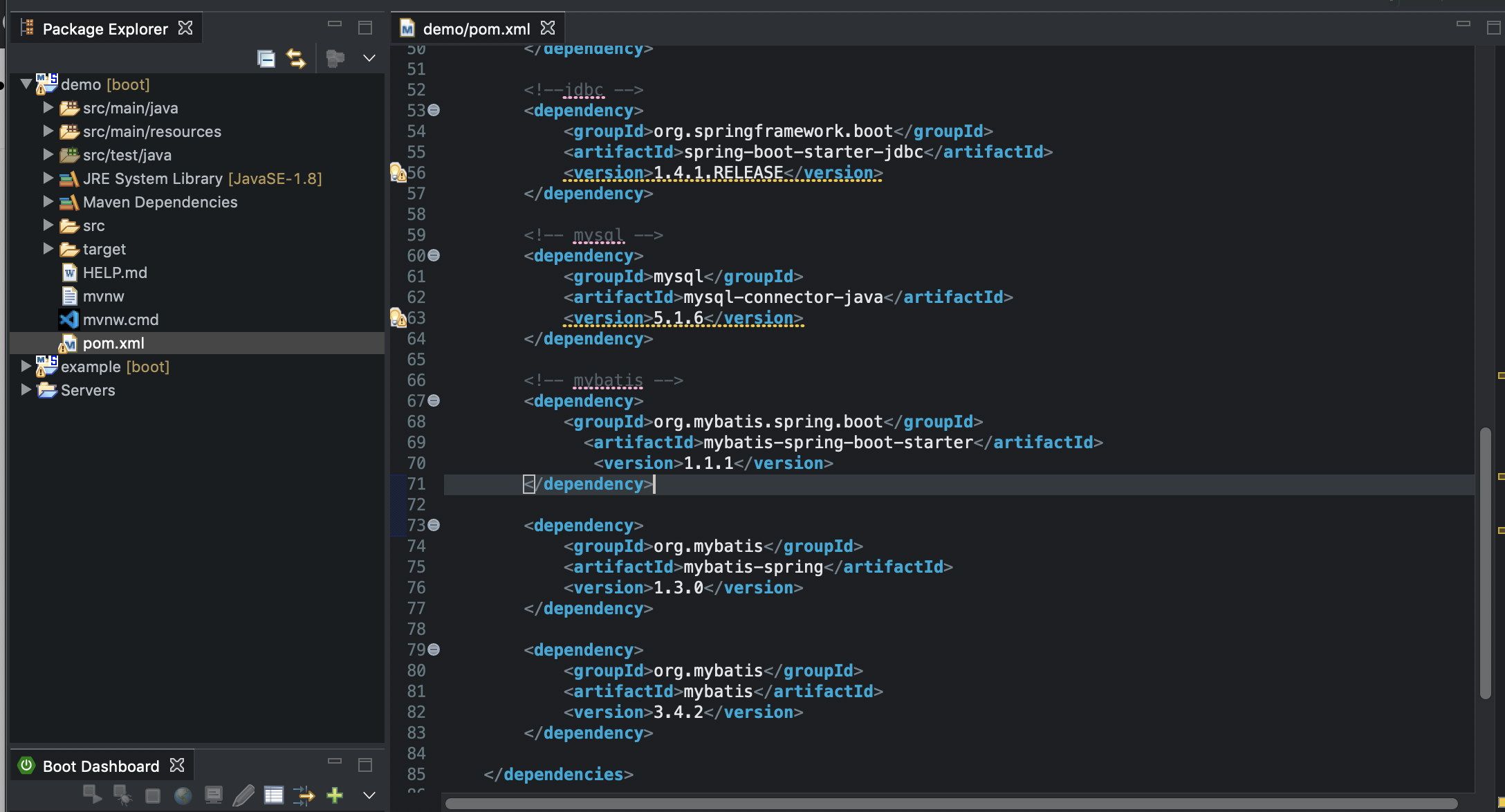Expand the Maven Dependencies node
Viewport: 1505px width, 812px height.
pos(48,202)
